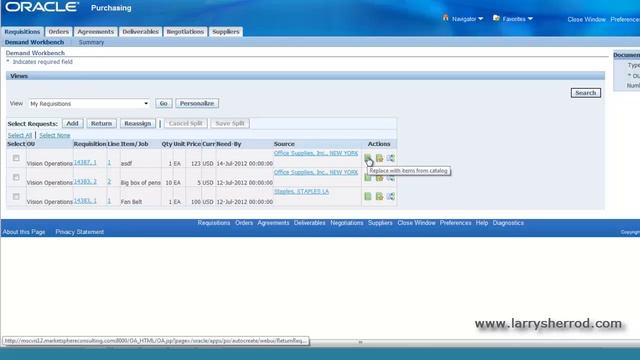Click the Add button
The width and height of the screenshot is (640, 360).
pos(72,123)
